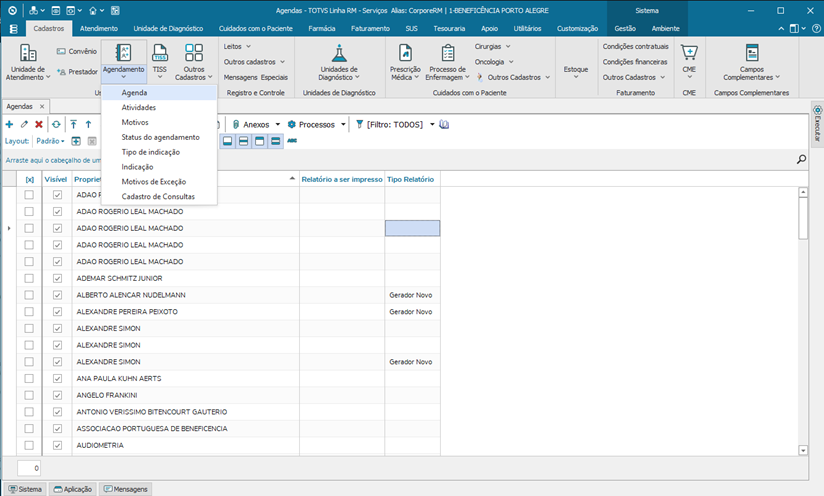Check selection box for ADEMAR SCHMITZ JUNIOR
The width and height of the screenshot is (824, 496).
(29, 278)
